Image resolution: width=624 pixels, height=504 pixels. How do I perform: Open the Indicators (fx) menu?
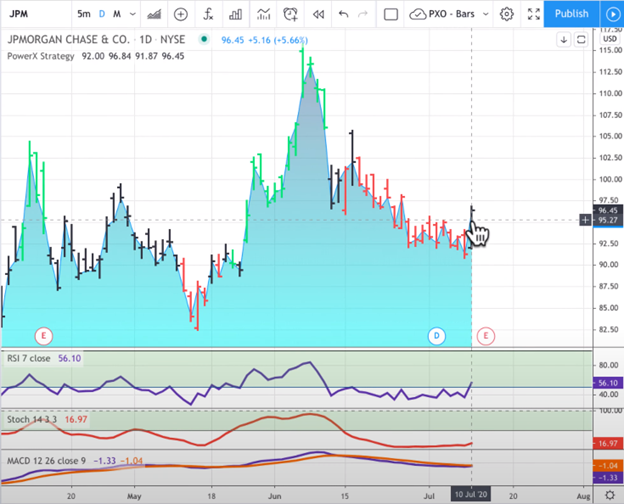tap(207, 14)
